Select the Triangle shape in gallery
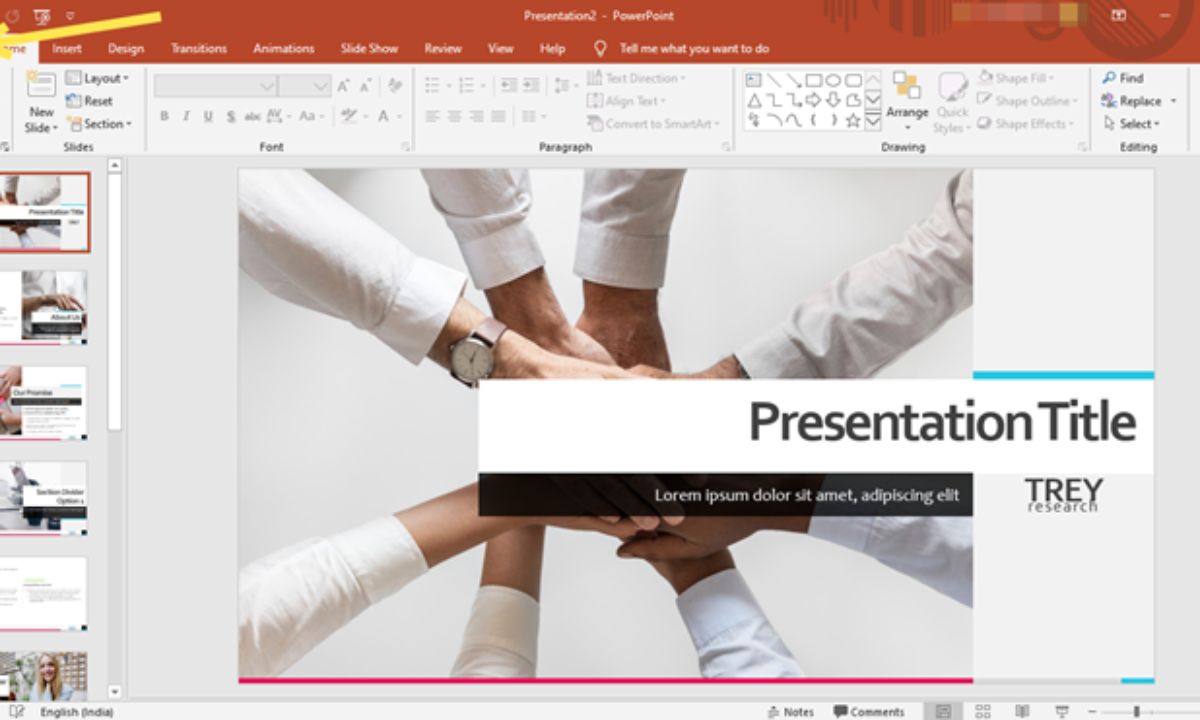This screenshot has height=720, width=1200. pos(753,100)
